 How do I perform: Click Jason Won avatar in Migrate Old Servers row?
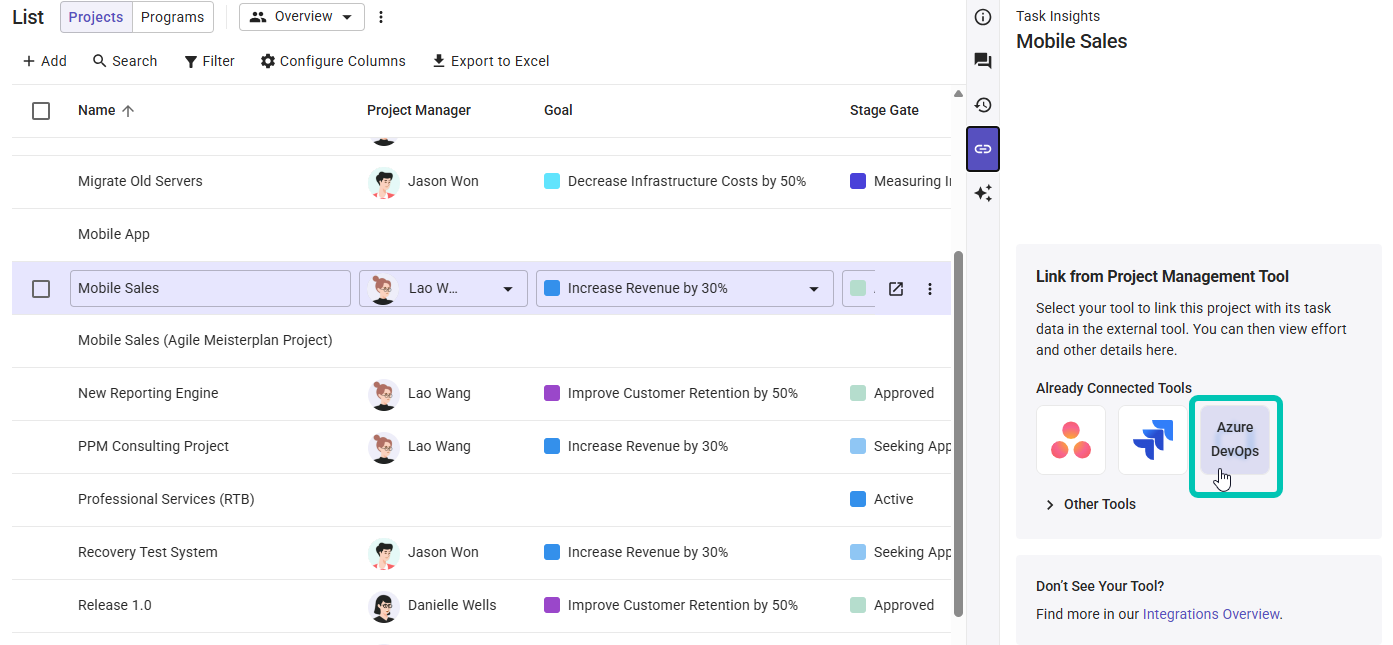(384, 182)
